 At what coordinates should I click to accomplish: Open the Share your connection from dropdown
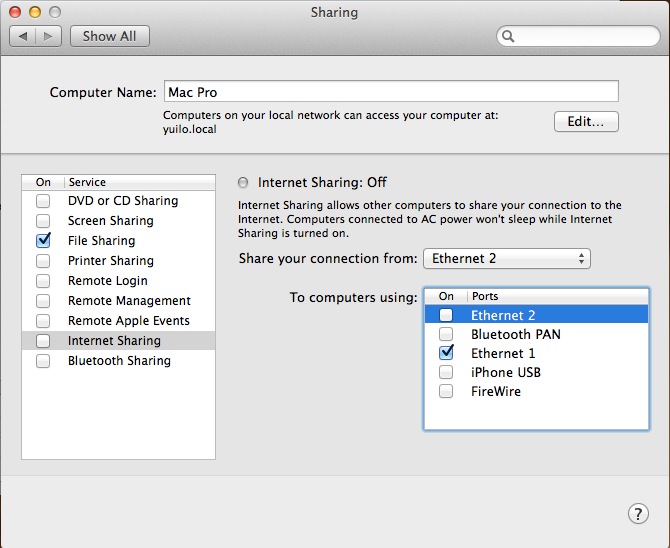[507, 259]
